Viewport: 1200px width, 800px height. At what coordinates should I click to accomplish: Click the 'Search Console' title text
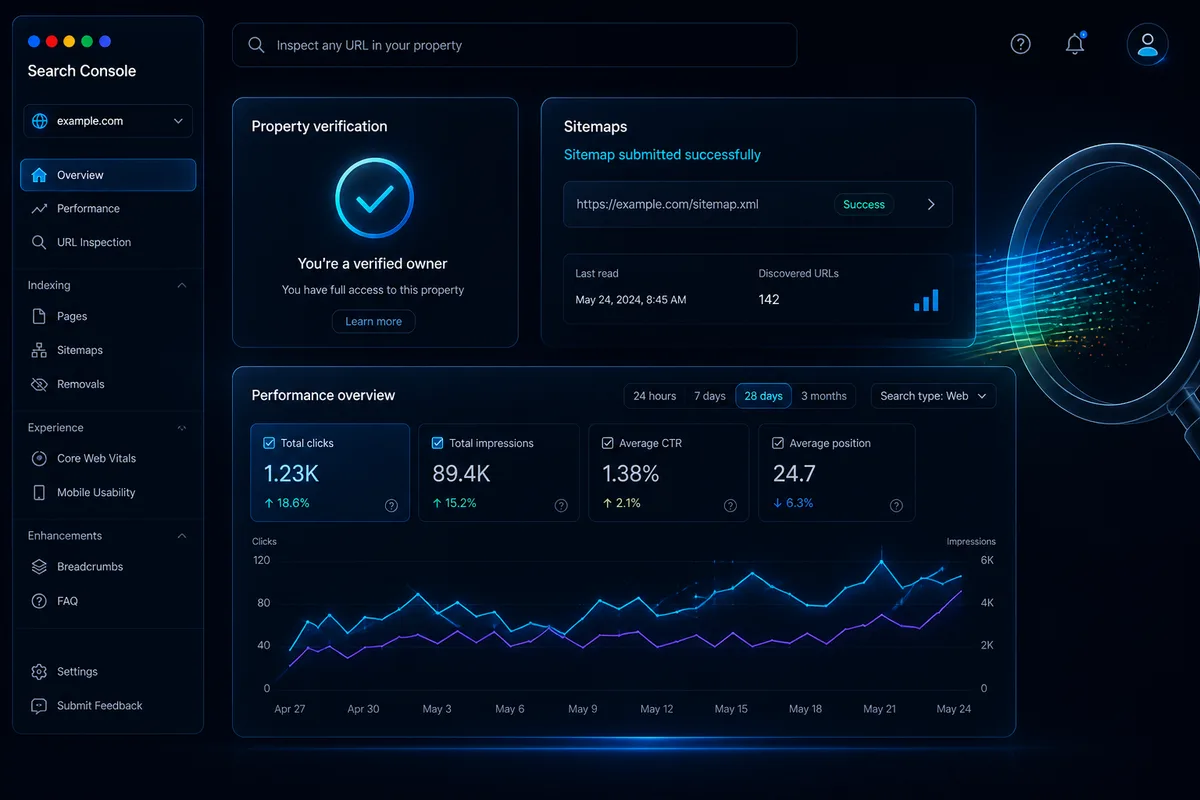[x=82, y=71]
